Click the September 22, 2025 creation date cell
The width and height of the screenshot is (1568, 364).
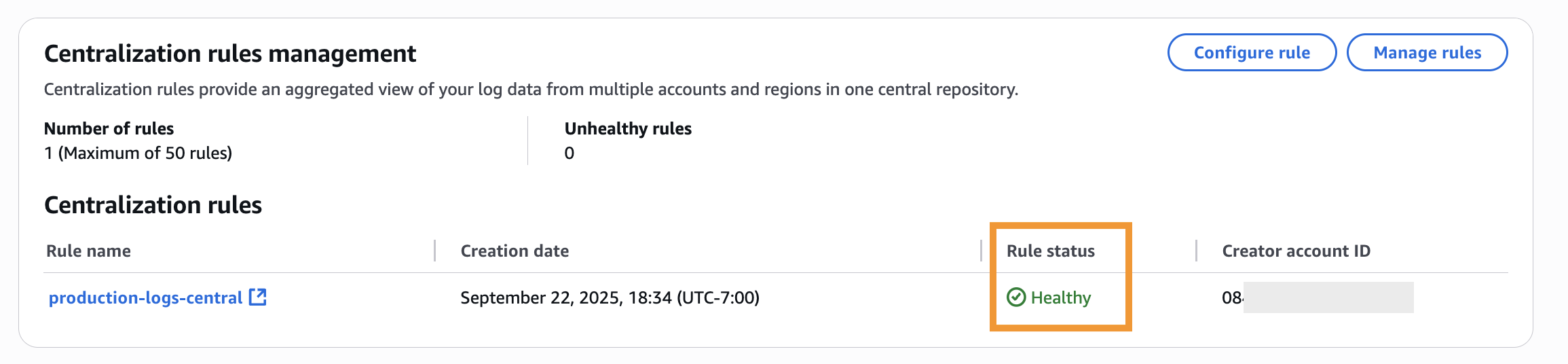(x=610, y=297)
